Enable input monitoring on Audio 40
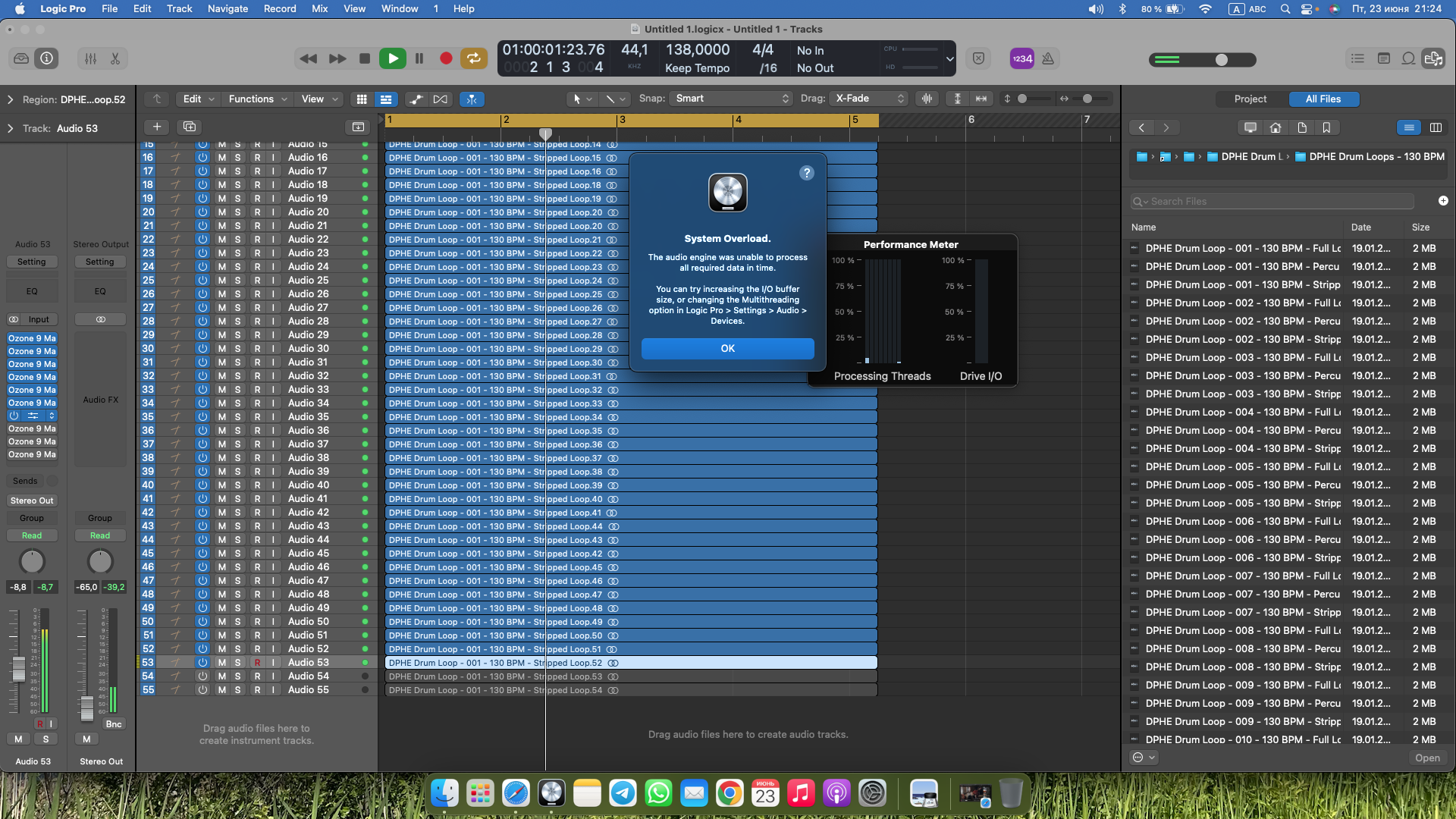Image resolution: width=1456 pixels, height=819 pixels. pos(273,485)
